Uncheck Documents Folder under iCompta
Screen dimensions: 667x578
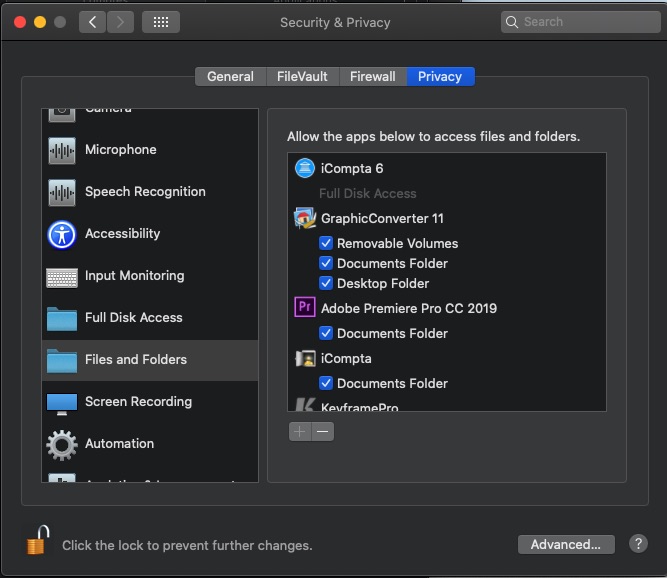tap(326, 383)
